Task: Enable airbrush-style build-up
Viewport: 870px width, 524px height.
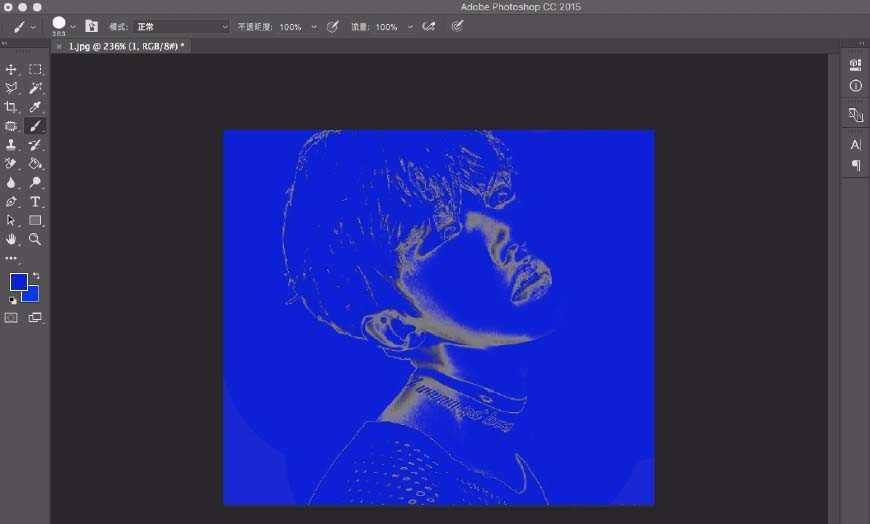Action: tap(428, 27)
